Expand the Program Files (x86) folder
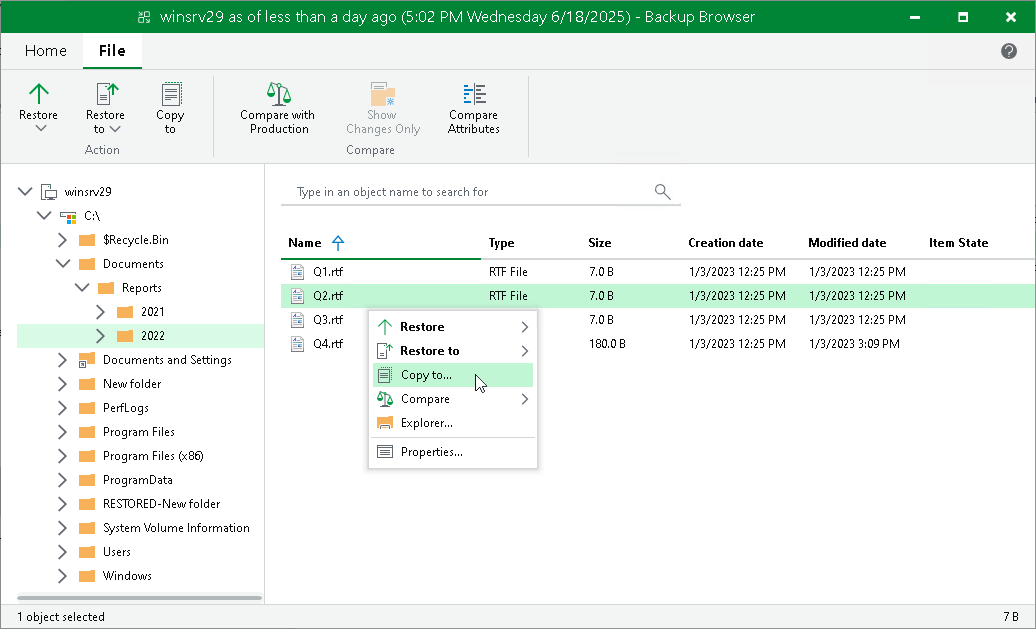This screenshot has height=629, width=1036. (x=62, y=456)
